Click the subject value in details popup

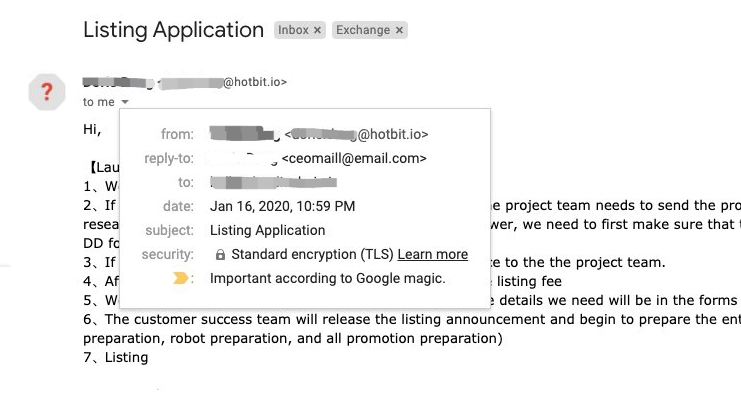[x=267, y=230]
